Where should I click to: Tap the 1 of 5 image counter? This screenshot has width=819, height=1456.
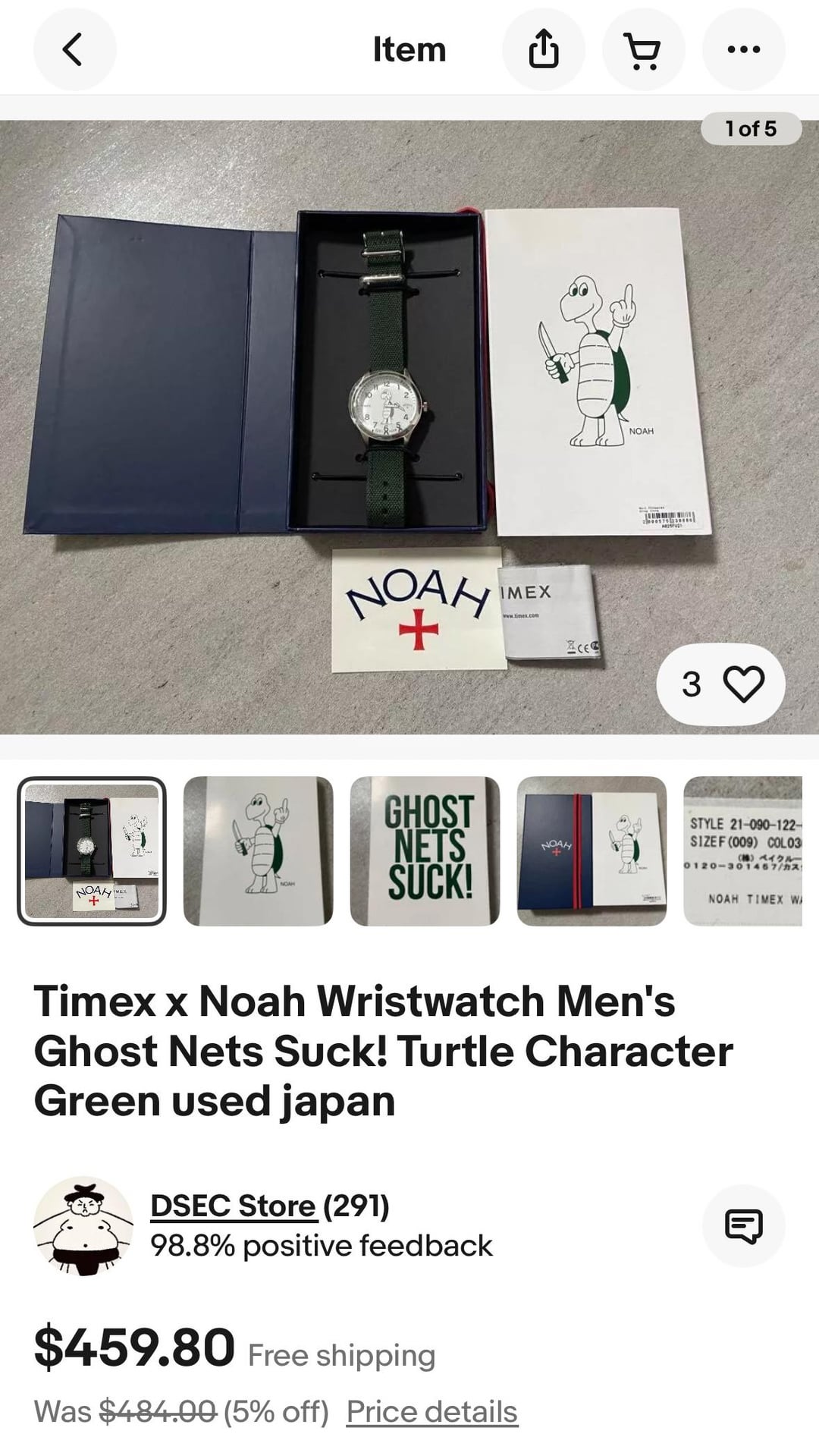[x=752, y=128]
